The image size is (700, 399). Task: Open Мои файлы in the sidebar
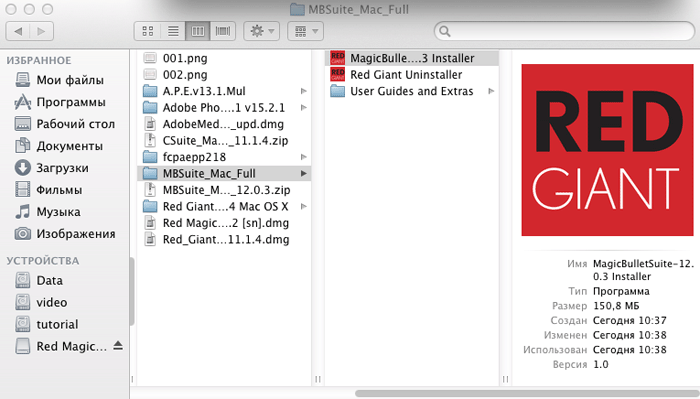coord(65,80)
